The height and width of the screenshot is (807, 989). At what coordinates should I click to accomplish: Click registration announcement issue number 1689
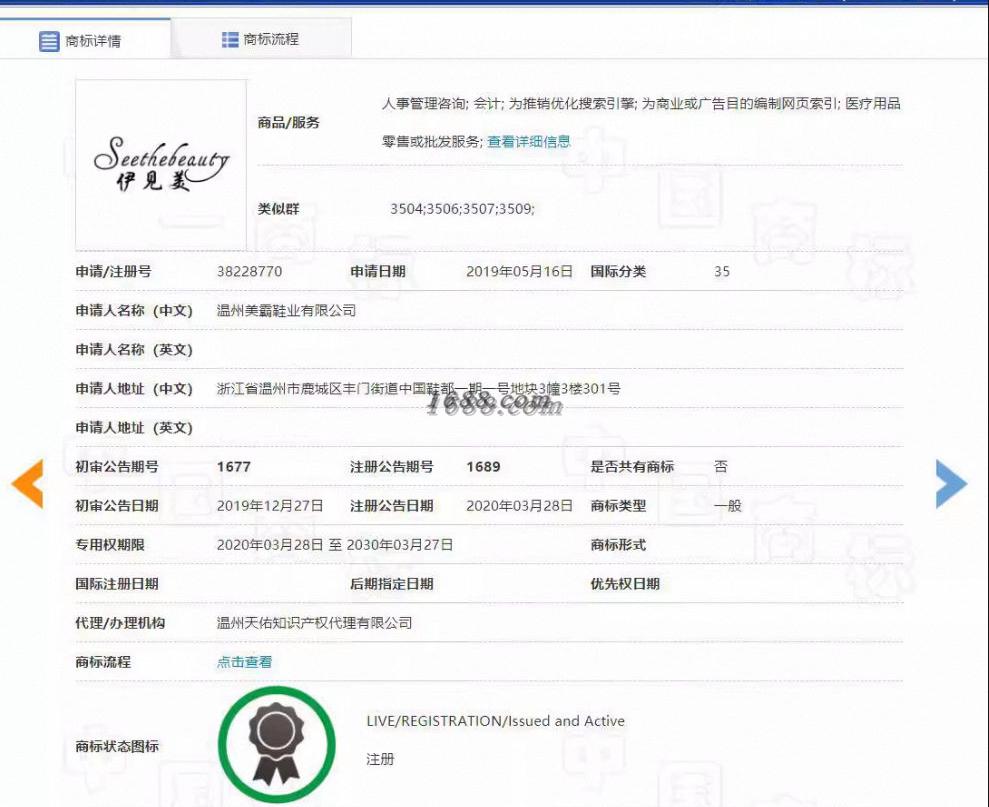(x=483, y=467)
